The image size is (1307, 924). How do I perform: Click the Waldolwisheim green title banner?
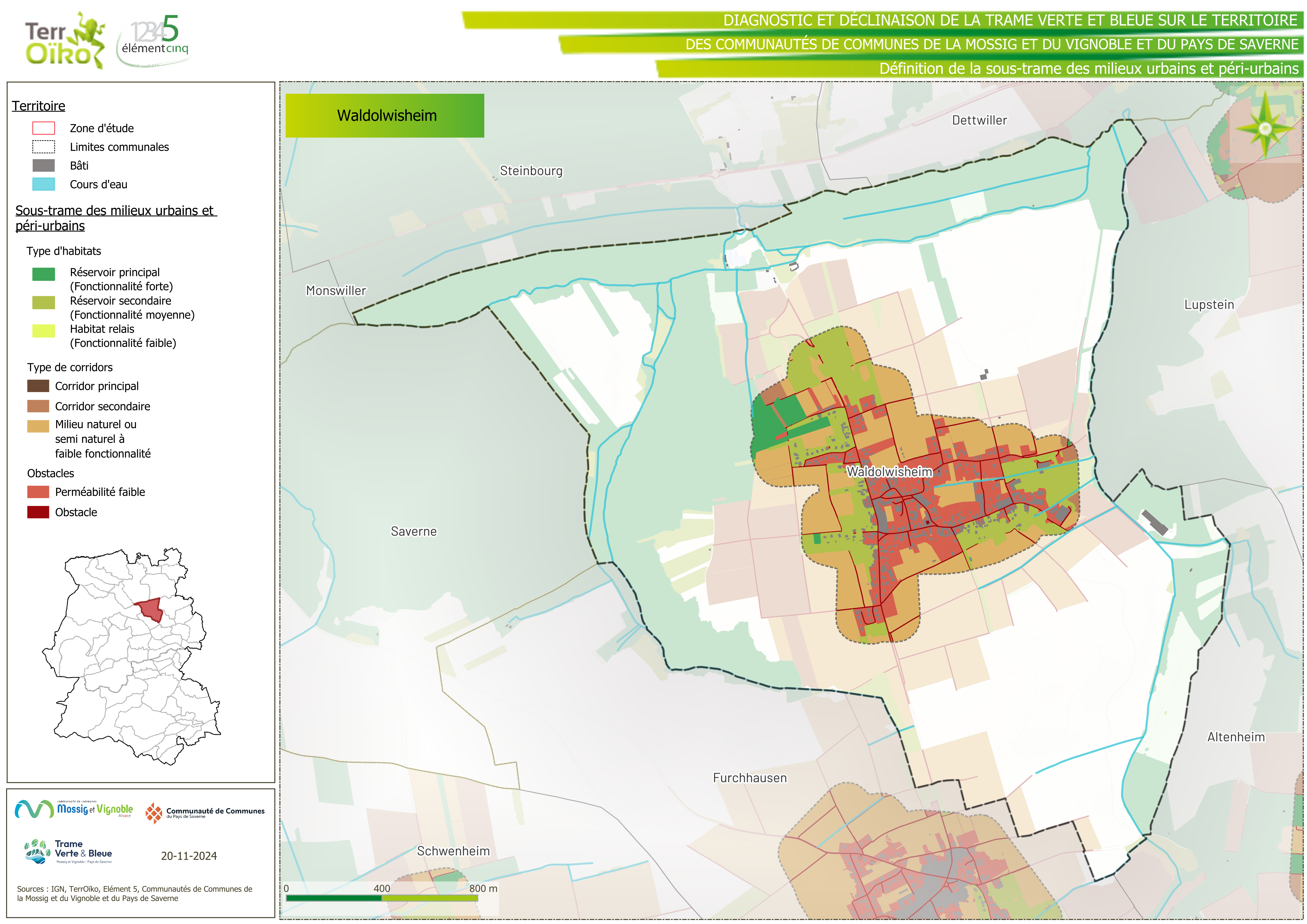coord(385,116)
